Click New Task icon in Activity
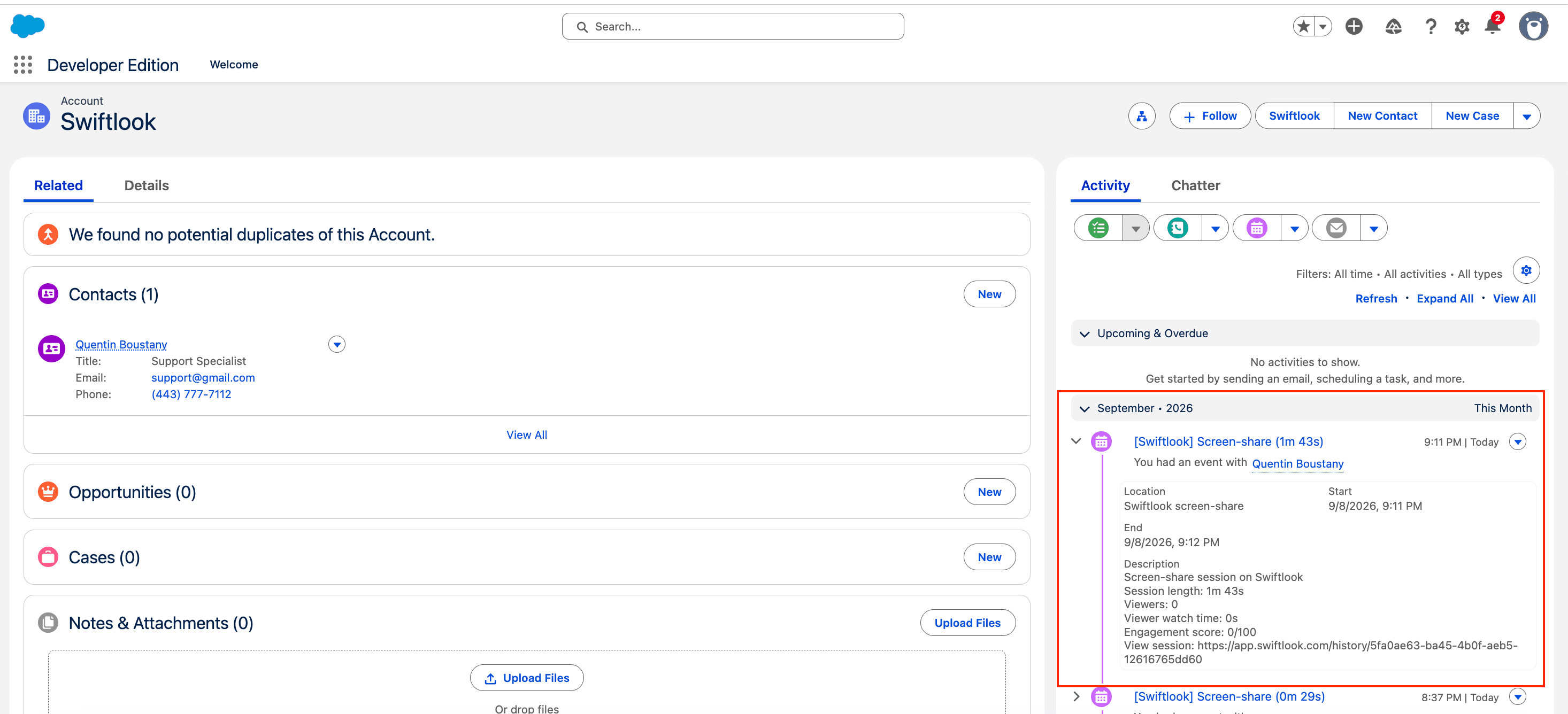 pos(1098,228)
